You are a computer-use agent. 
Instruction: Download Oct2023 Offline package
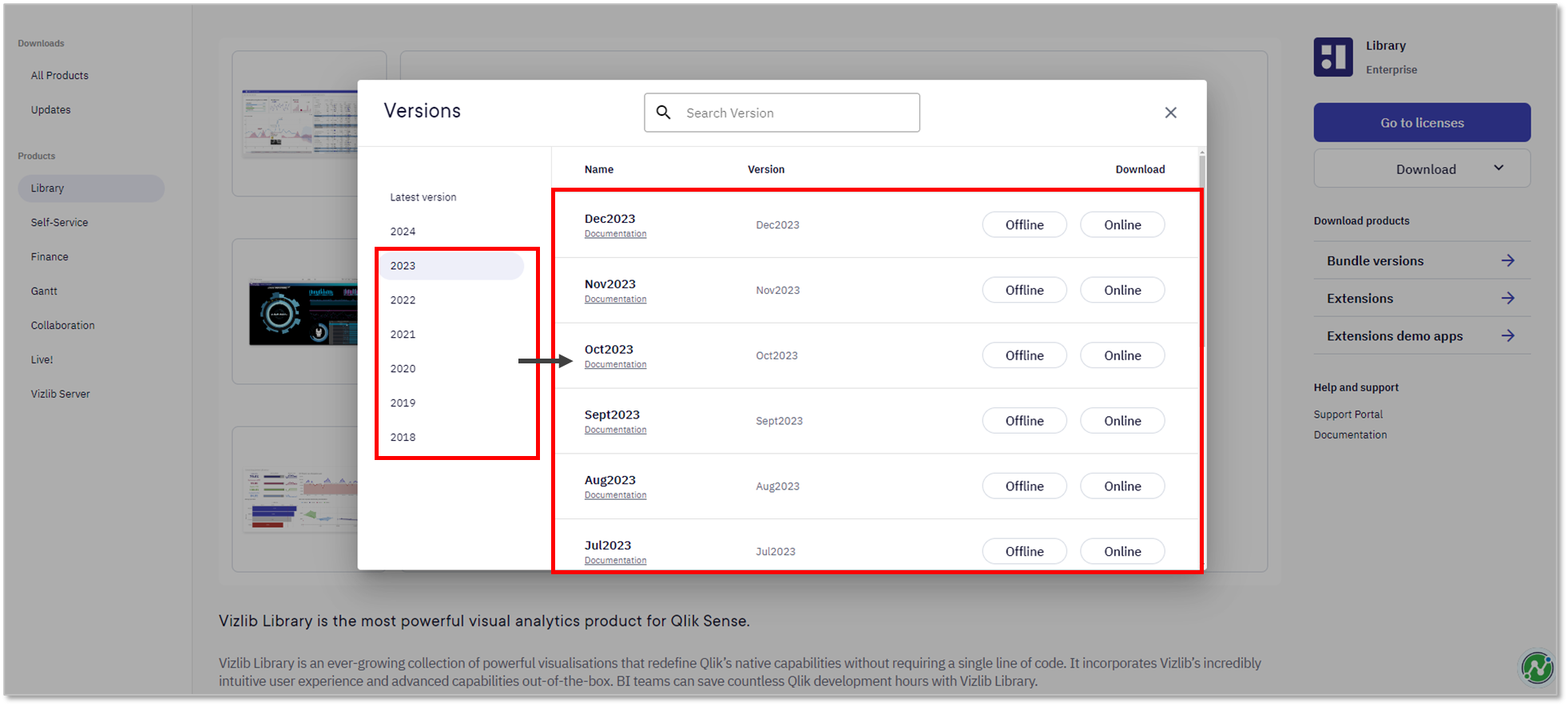pos(1024,355)
